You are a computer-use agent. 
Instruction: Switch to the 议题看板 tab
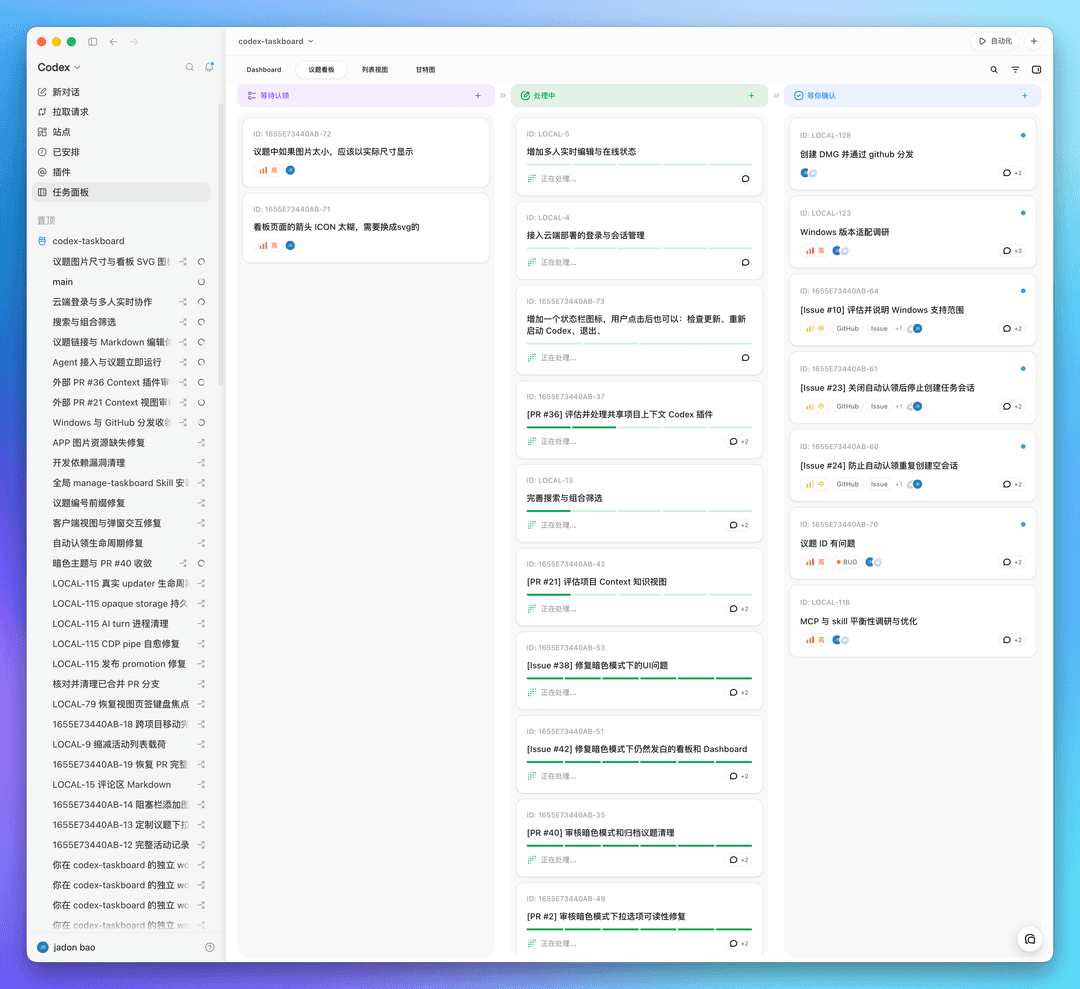[x=321, y=70]
